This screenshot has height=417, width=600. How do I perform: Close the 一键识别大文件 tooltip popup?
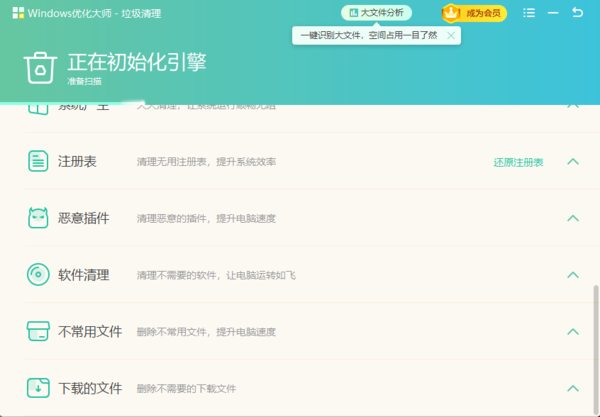tap(451, 35)
